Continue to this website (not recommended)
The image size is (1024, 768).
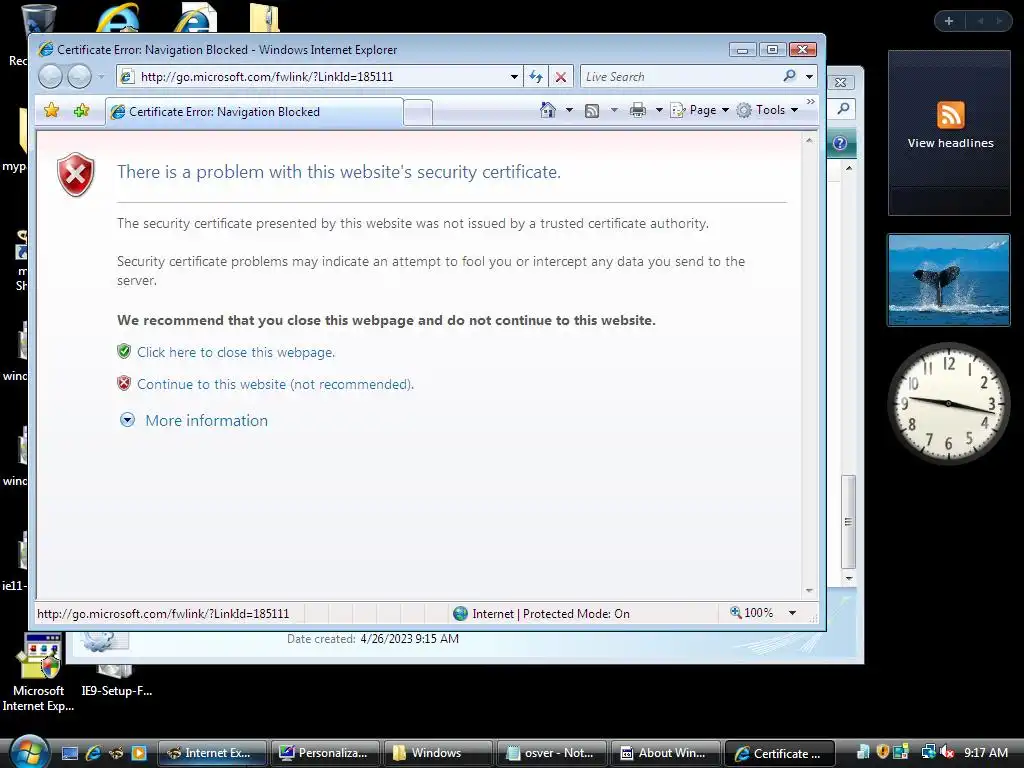(275, 384)
